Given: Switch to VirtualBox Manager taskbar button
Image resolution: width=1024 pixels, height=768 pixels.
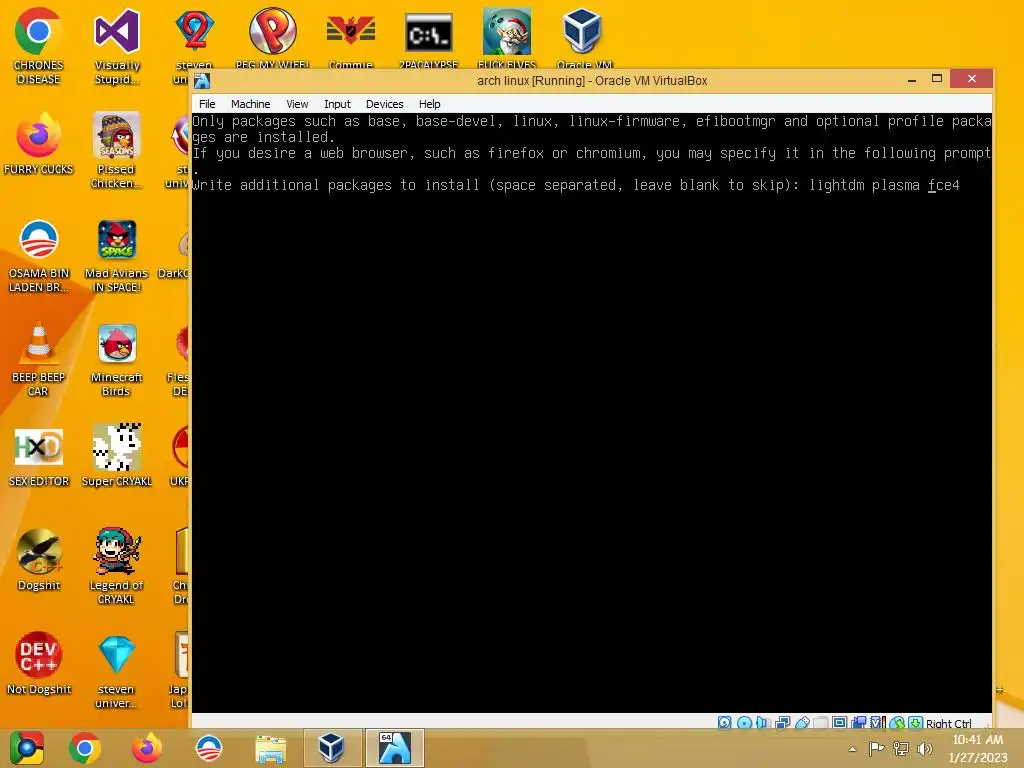Looking at the screenshot, I should click(x=332, y=748).
